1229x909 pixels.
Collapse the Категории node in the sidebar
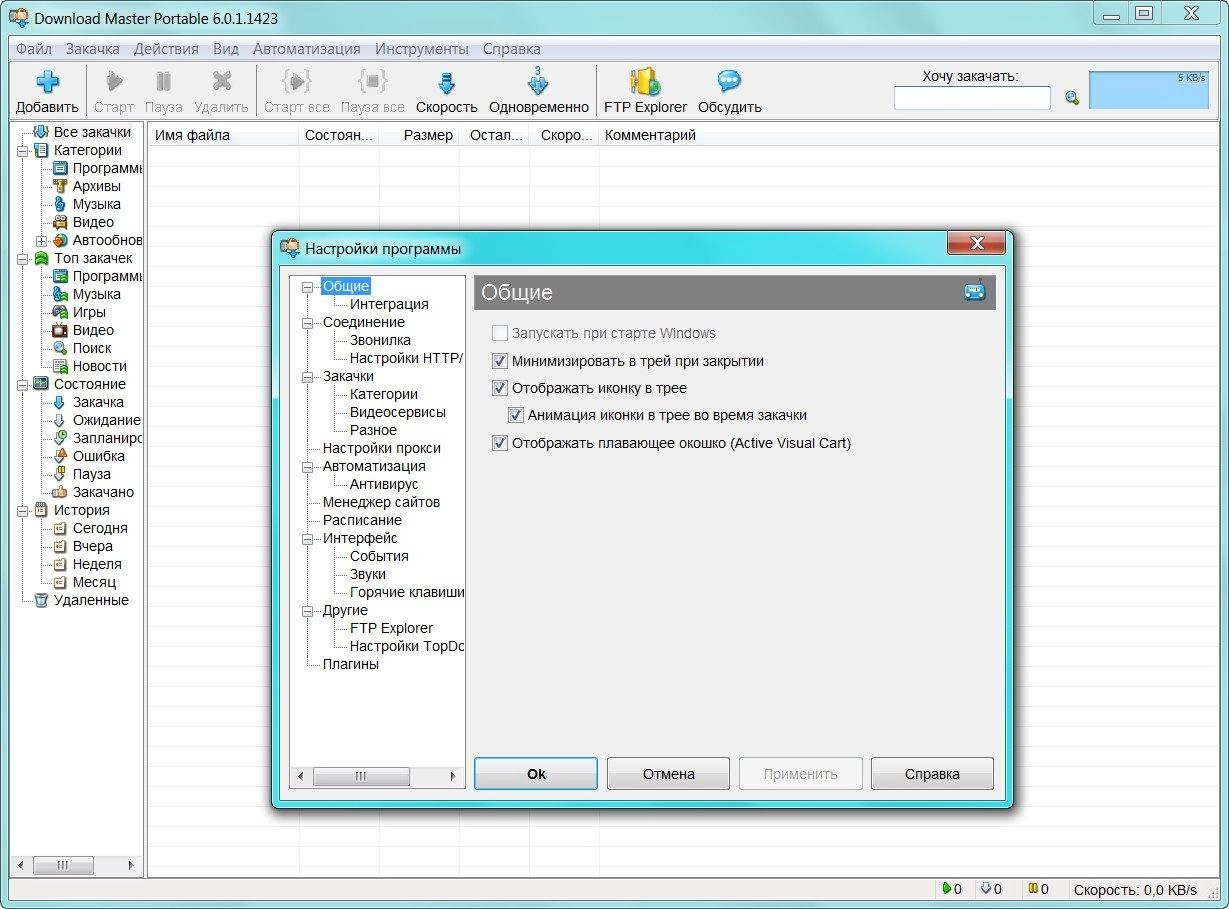(x=23, y=150)
